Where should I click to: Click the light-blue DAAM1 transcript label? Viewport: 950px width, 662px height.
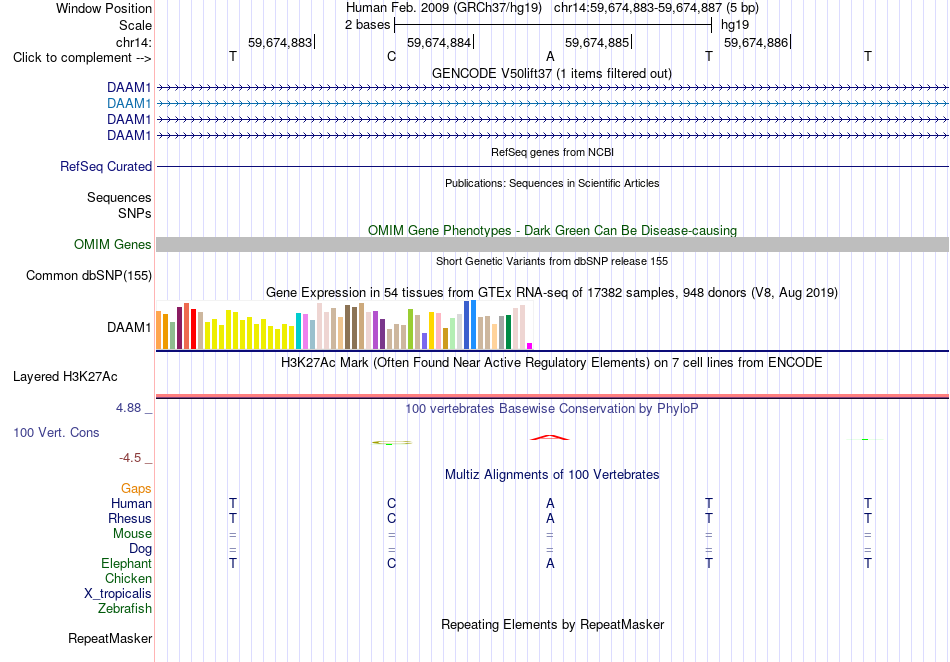click(129, 104)
